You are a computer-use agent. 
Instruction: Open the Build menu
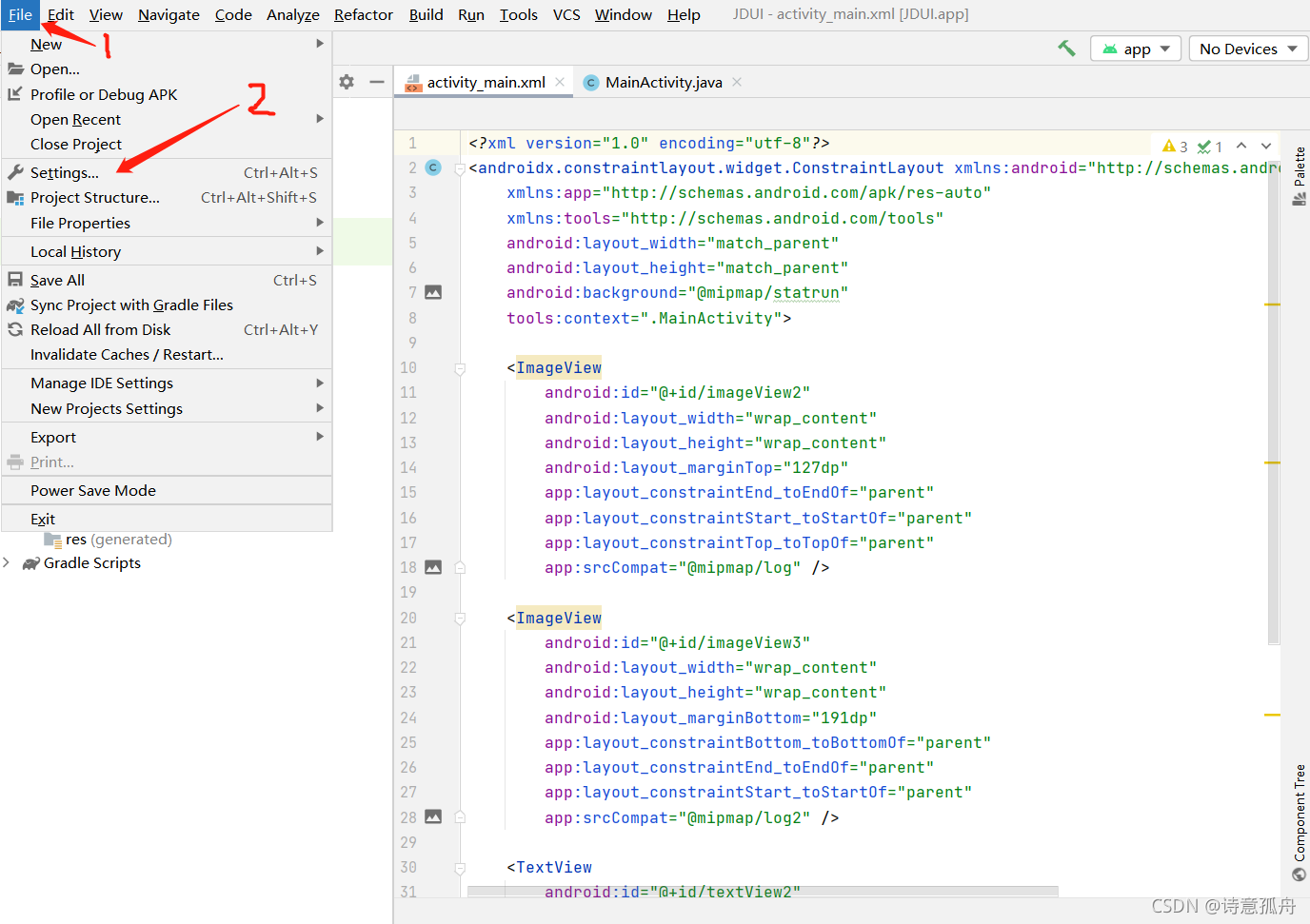tap(426, 14)
